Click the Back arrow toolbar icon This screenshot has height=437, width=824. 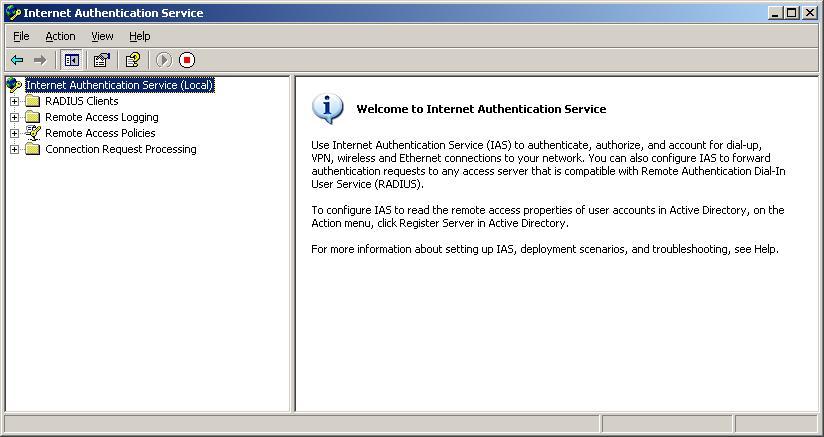pos(17,60)
